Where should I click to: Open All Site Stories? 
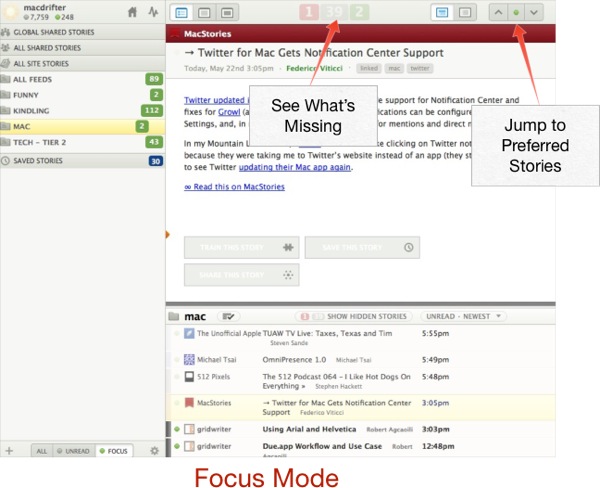[82, 64]
